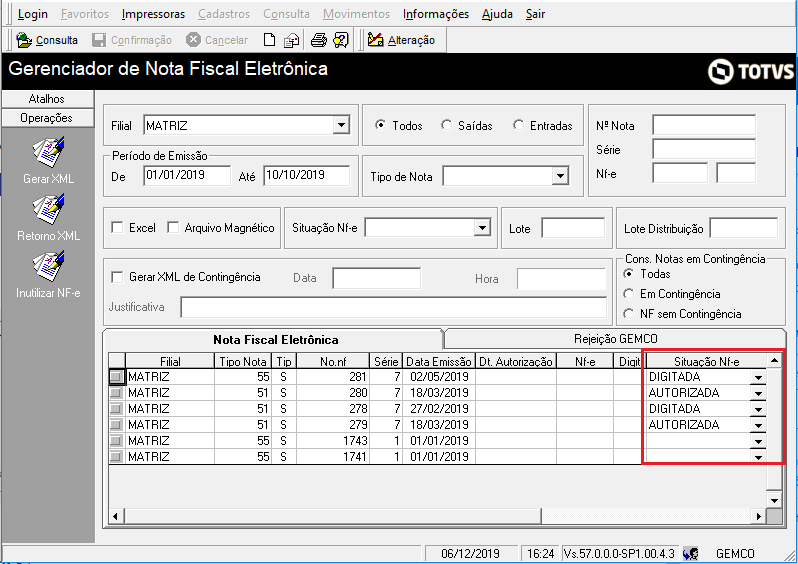Click the grid scroll left arrow
This screenshot has height=564, width=798.
[x=116, y=516]
